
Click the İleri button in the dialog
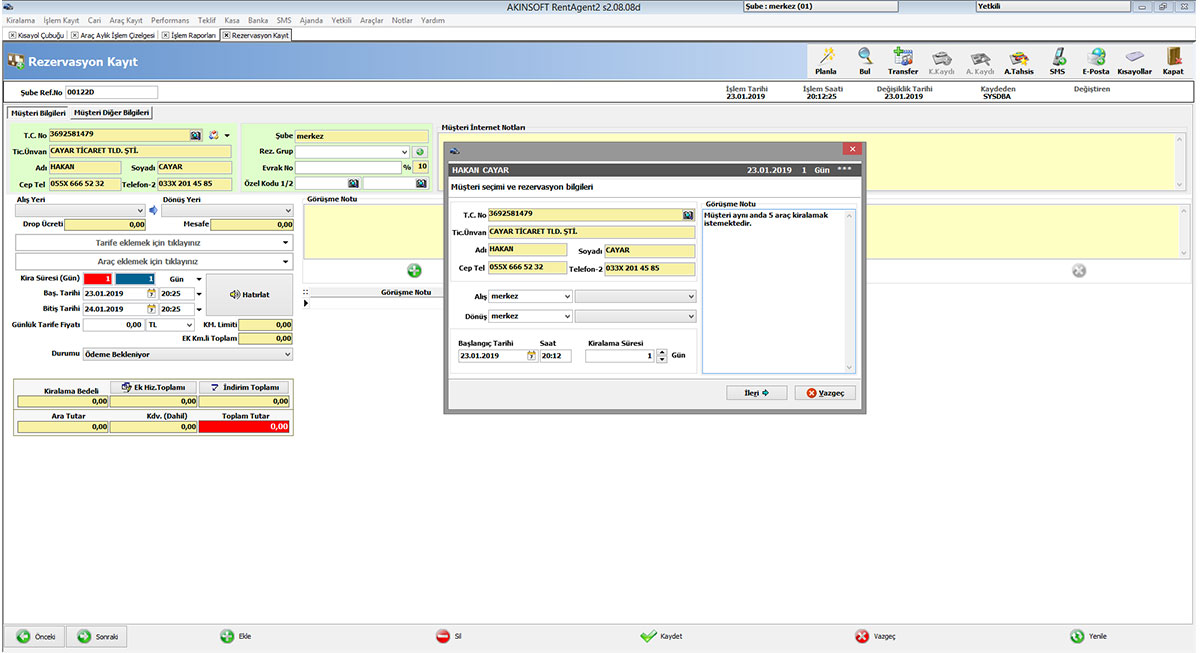pos(757,392)
